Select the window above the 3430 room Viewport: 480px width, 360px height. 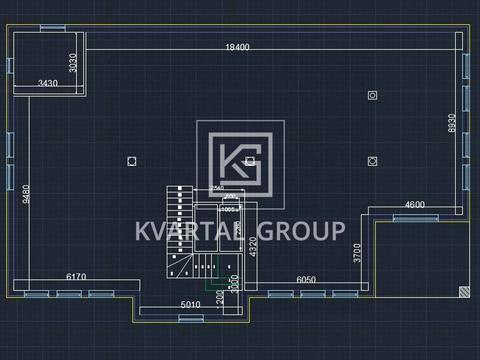tap(53, 28)
